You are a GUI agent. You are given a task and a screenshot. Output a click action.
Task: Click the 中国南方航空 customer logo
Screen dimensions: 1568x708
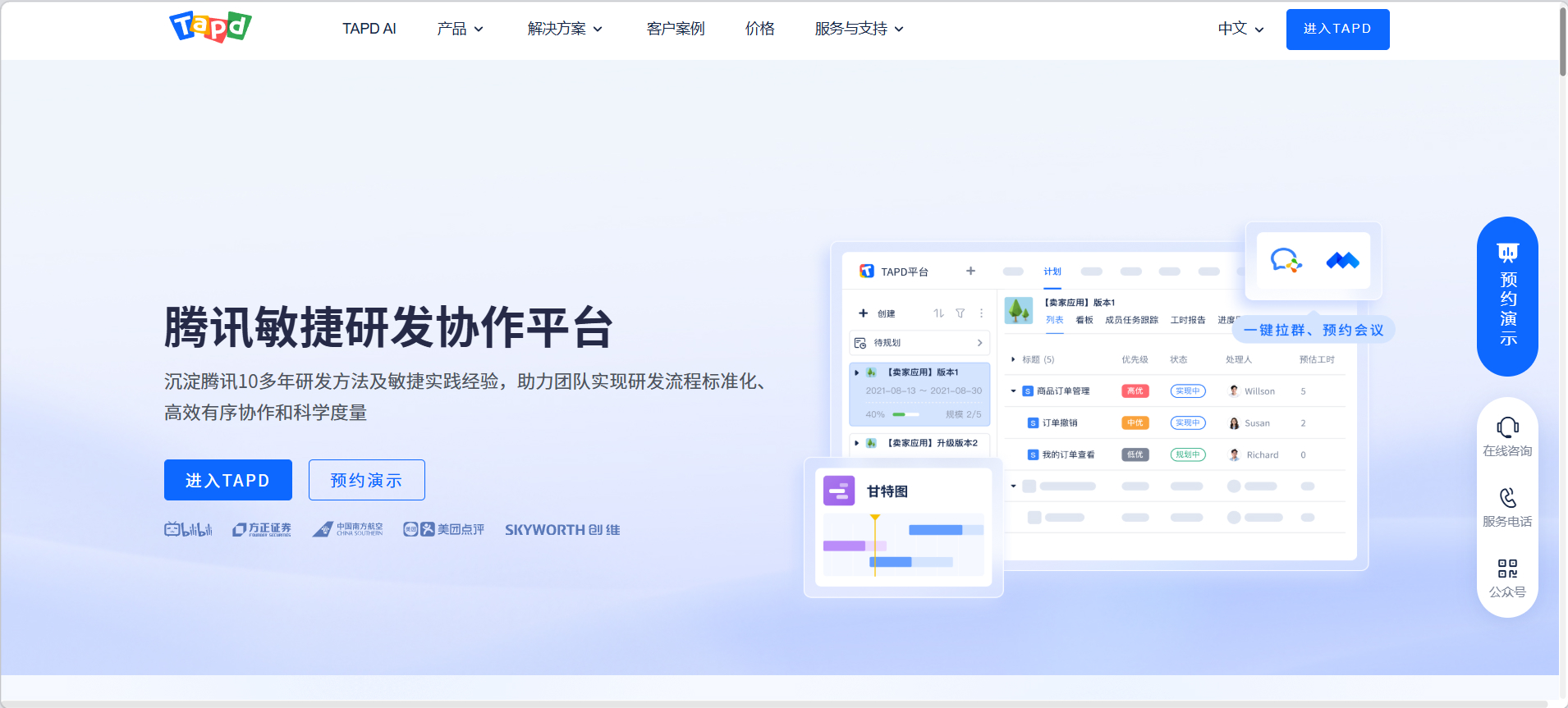click(x=347, y=529)
